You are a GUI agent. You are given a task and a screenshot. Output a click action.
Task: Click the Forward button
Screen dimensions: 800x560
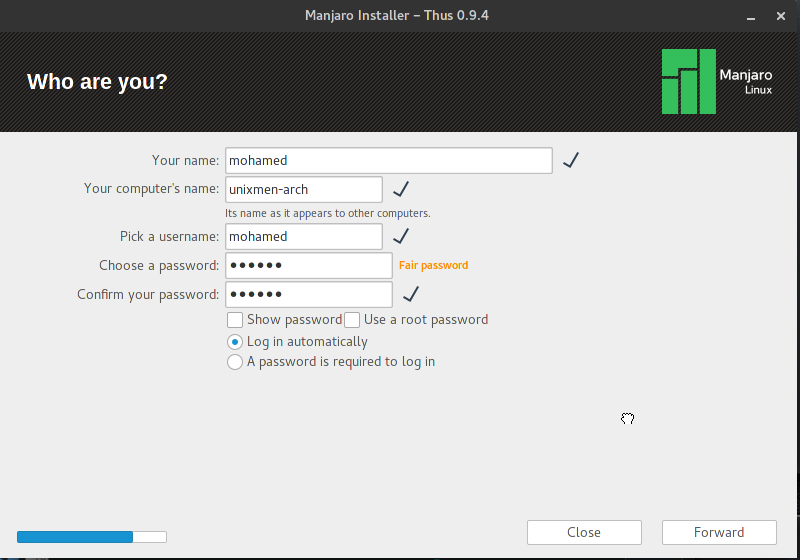pos(719,532)
